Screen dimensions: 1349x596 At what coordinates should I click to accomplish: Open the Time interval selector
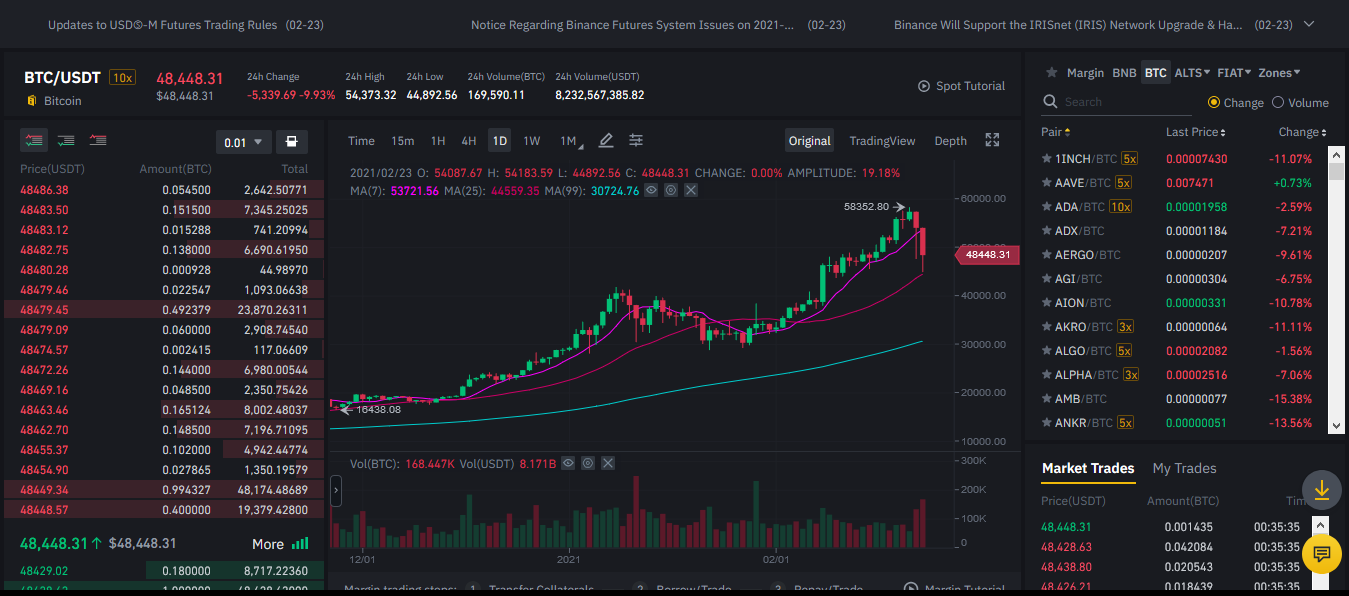pos(361,141)
